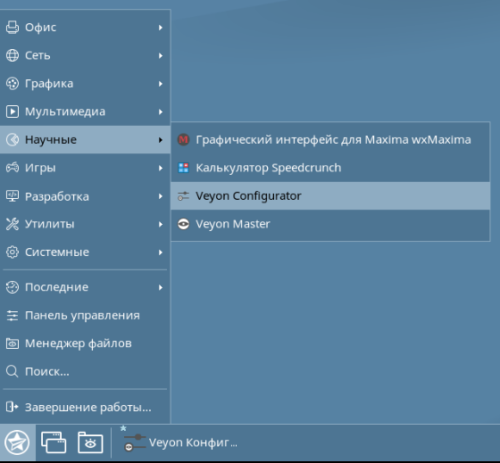Click the Speedcrunch calculator icon
500x463 pixels.
tap(183, 168)
